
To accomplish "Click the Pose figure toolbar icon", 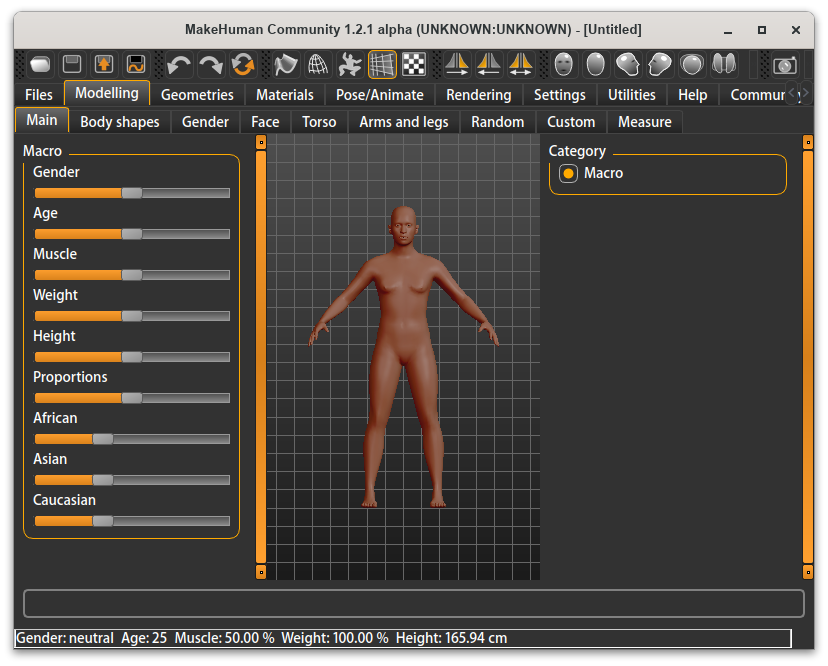I will tap(350, 65).
